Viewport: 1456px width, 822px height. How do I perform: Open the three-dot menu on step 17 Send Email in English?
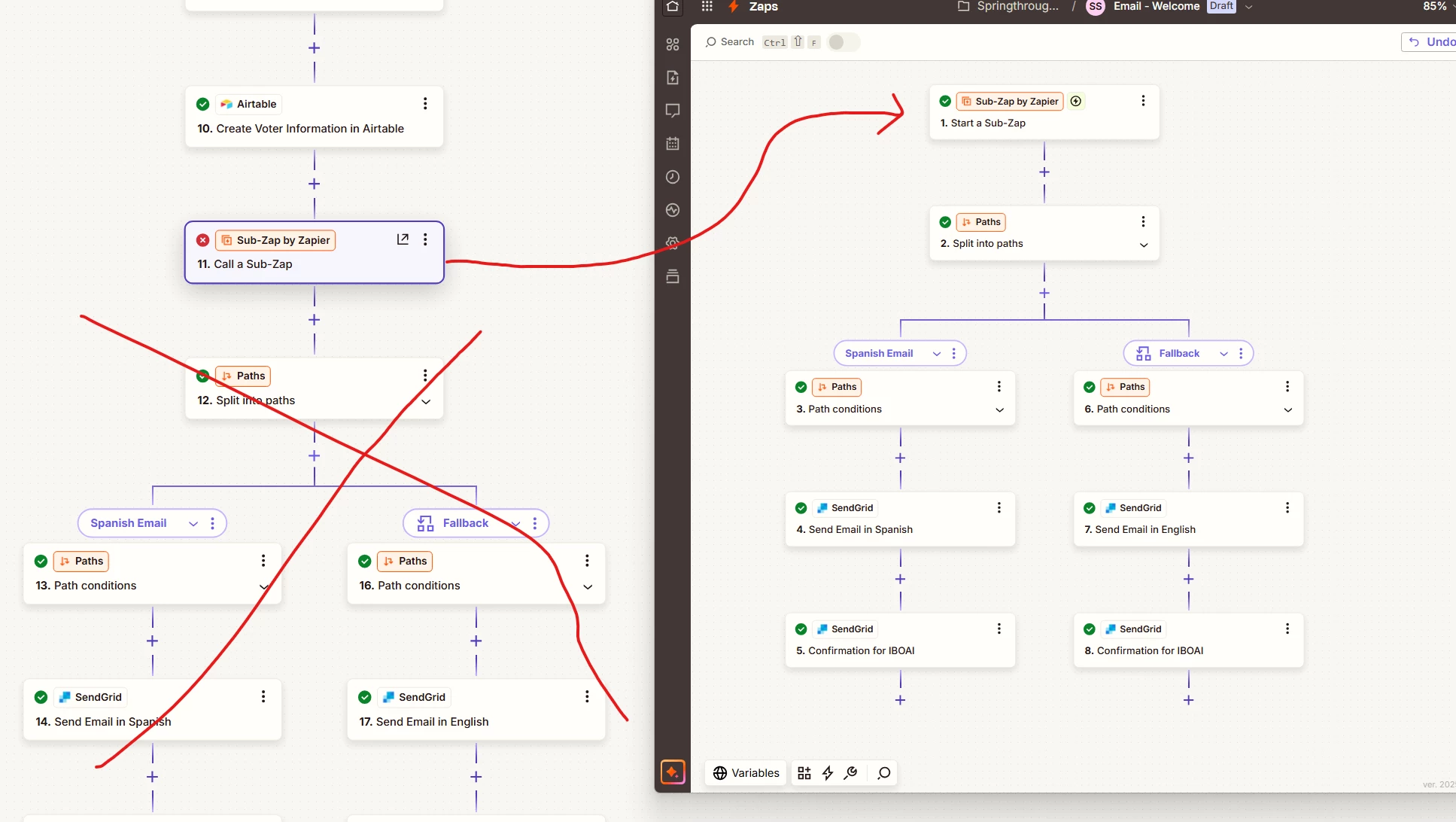click(587, 697)
